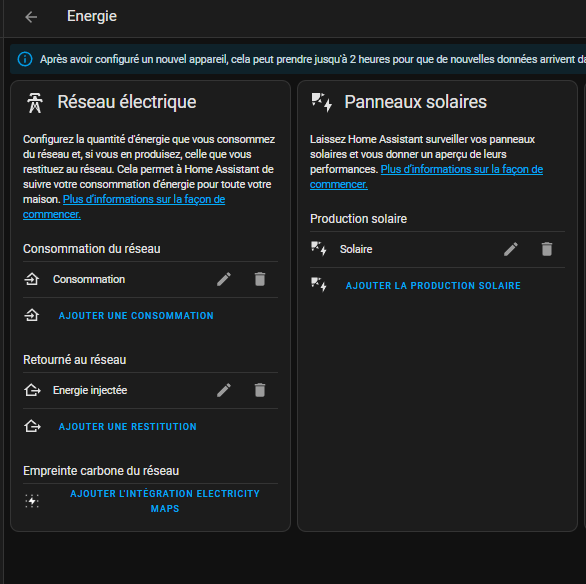Image resolution: width=586 pixels, height=584 pixels.
Task: Open the grid 'Plus d'informations' link
Action: click(x=124, y=207)
